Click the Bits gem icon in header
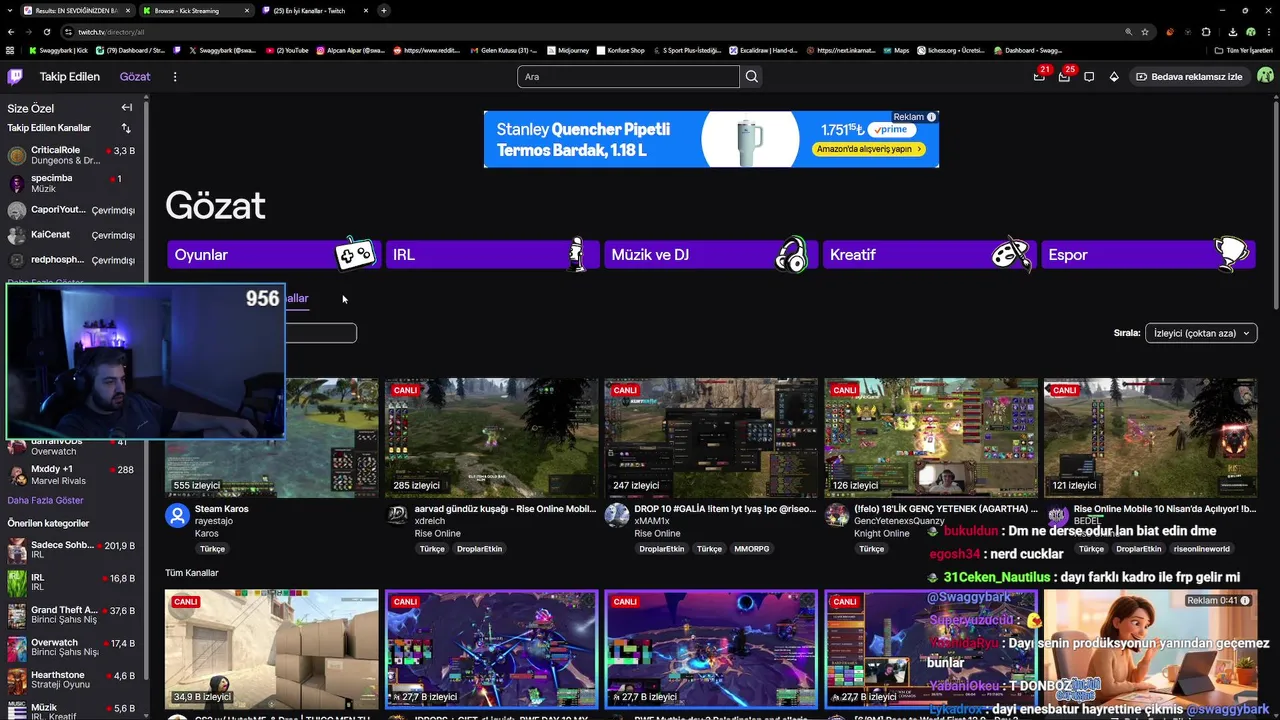The image size is (1280, 720). tap(1114, 76)
